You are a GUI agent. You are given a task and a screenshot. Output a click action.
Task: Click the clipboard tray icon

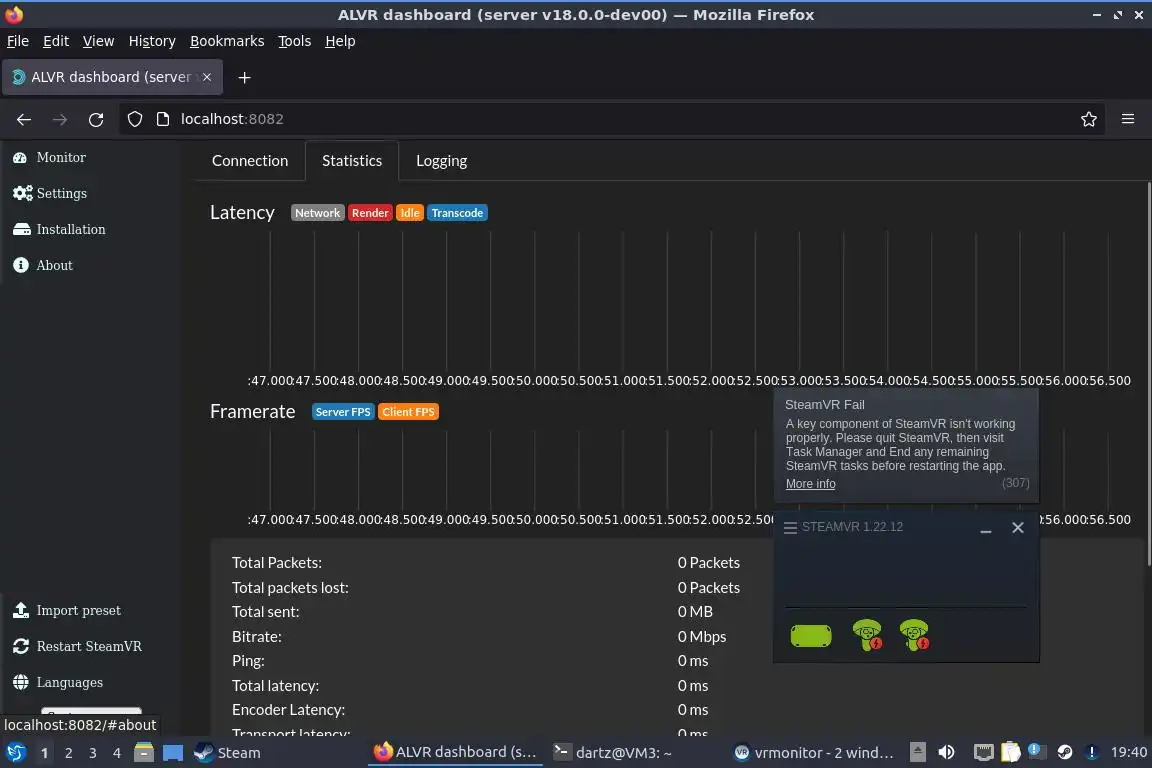point(1011,752)
